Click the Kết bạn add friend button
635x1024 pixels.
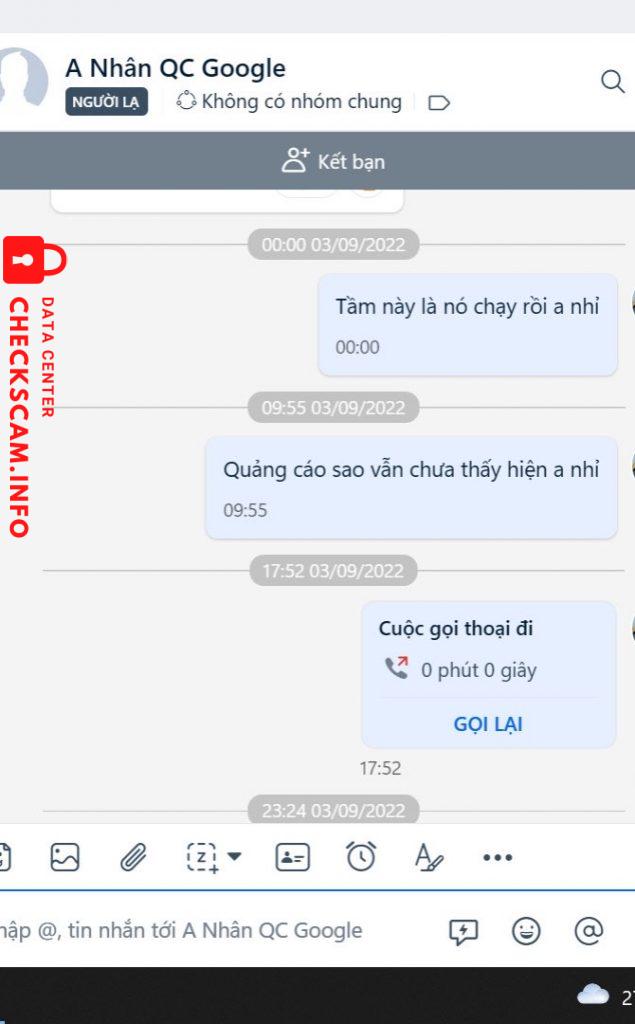333,161
